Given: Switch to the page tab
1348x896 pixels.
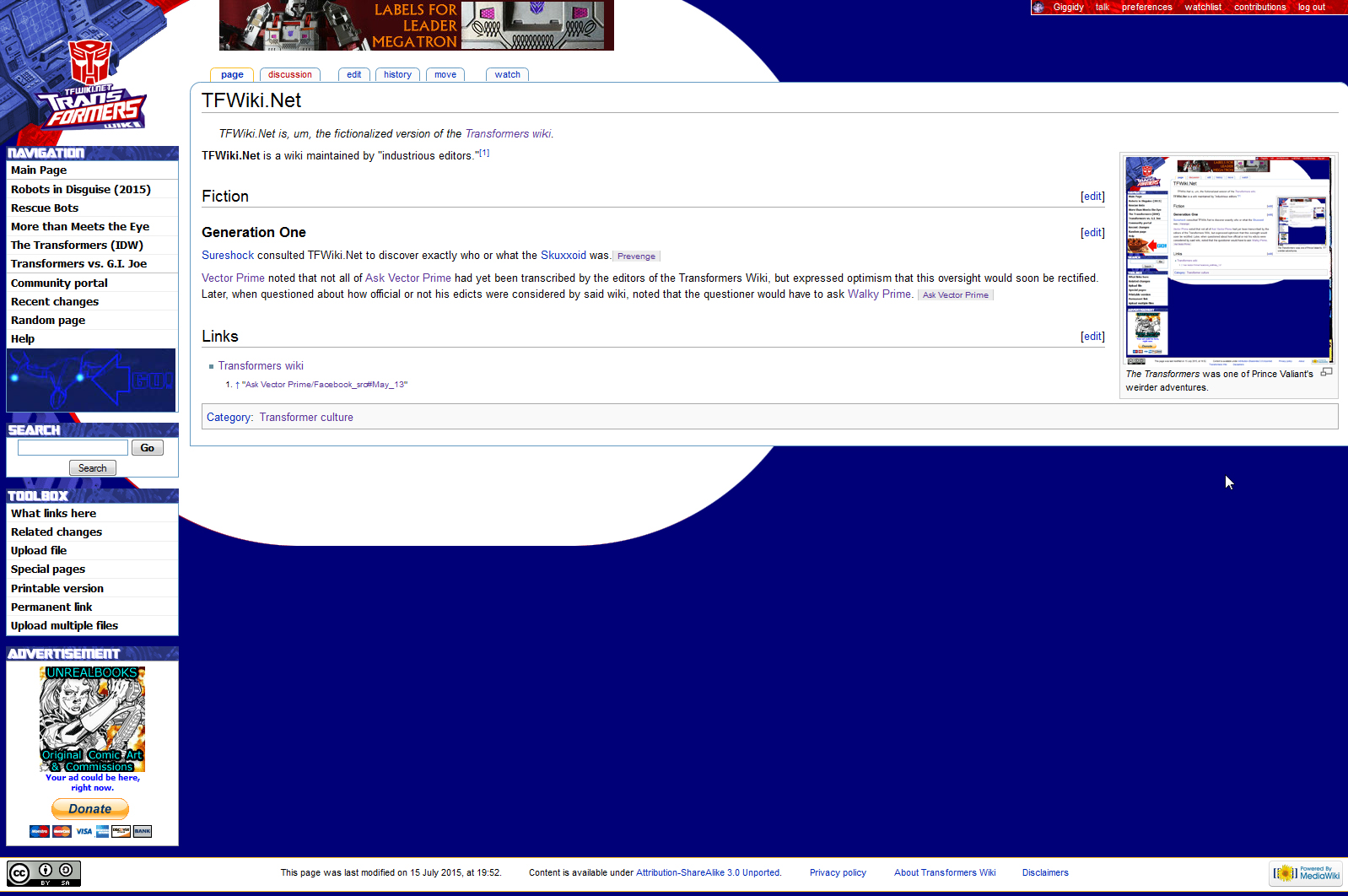Looking at the screenshot, I should coord(232,74).
